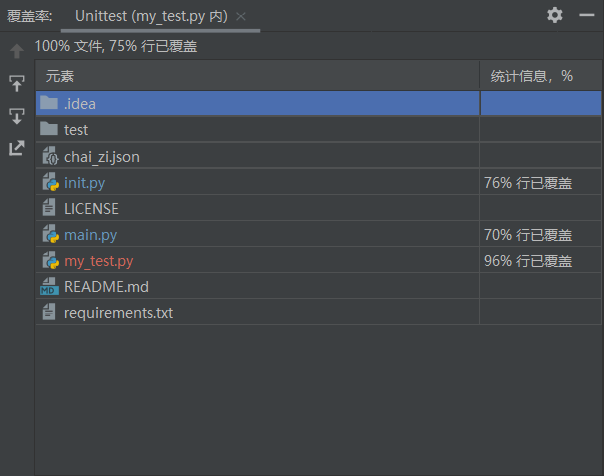This screenshot has width=604, height=476.
Task: Click the flatten packages toolbar icon
Action: pyautogui.click(x=16, y=83)
